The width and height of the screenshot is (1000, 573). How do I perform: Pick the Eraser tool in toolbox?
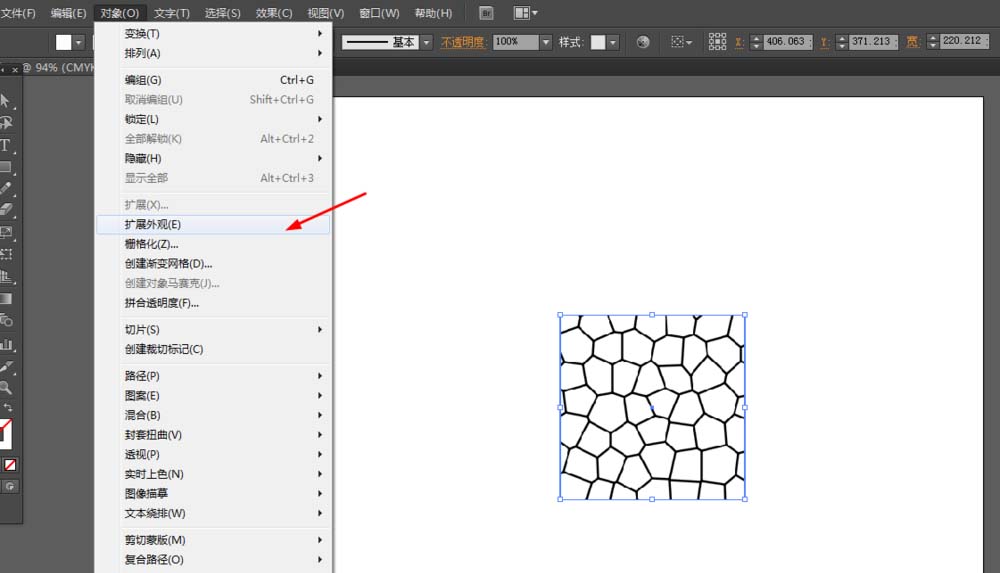point(6,210)
